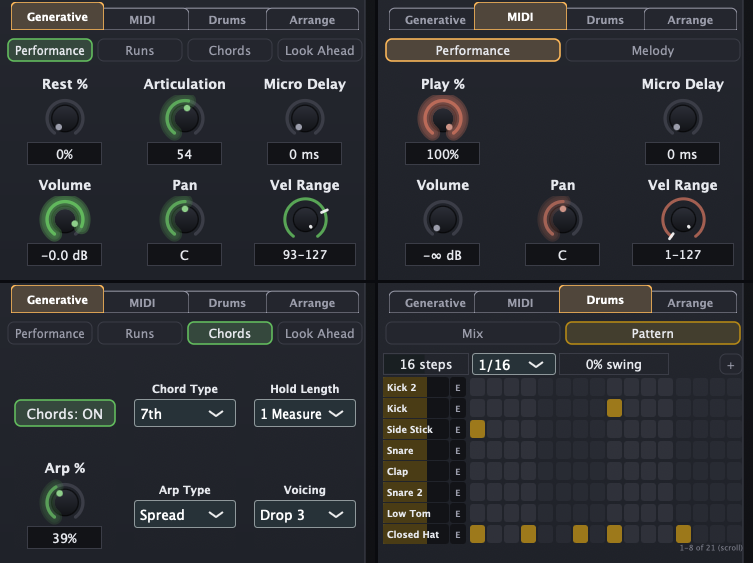Disable the Closed Hat thirteenth step
This screenshot has width=753, height=563.
[x=683, y=534]
